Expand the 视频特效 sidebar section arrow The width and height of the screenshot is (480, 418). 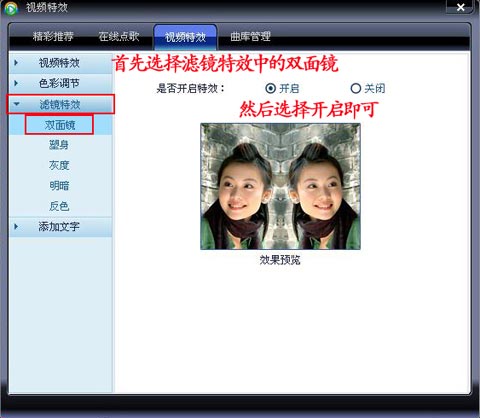tap(16, 63)
